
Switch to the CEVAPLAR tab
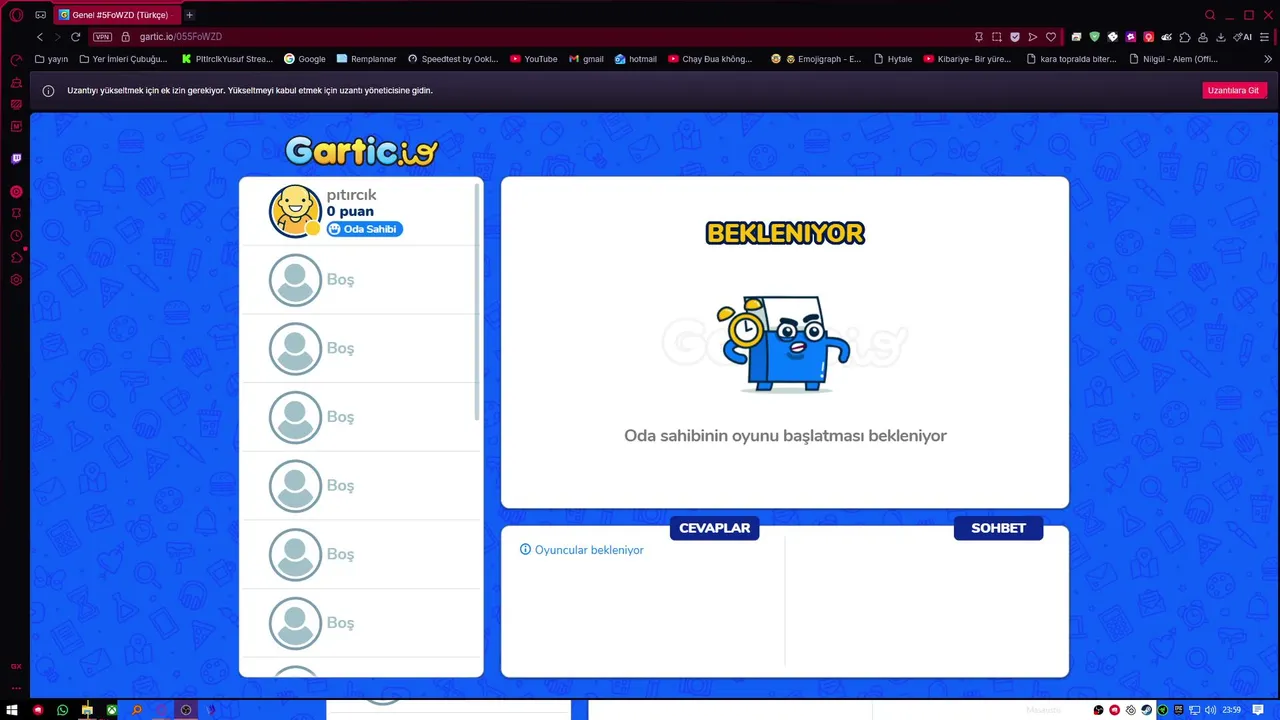(x=714, y=528)
